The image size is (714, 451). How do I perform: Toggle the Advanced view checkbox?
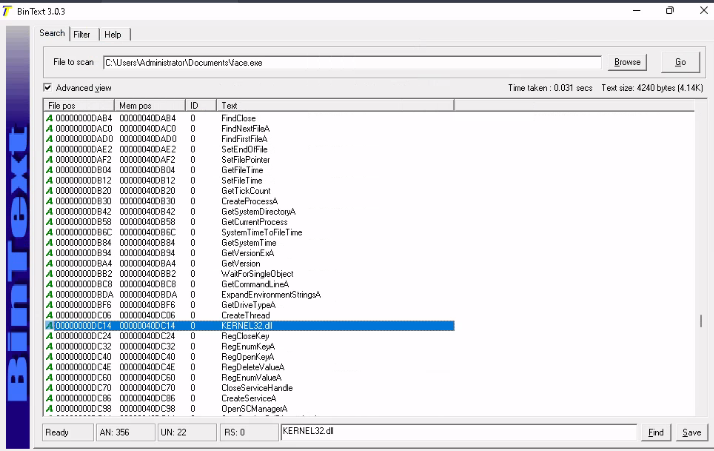pos(48,88)
